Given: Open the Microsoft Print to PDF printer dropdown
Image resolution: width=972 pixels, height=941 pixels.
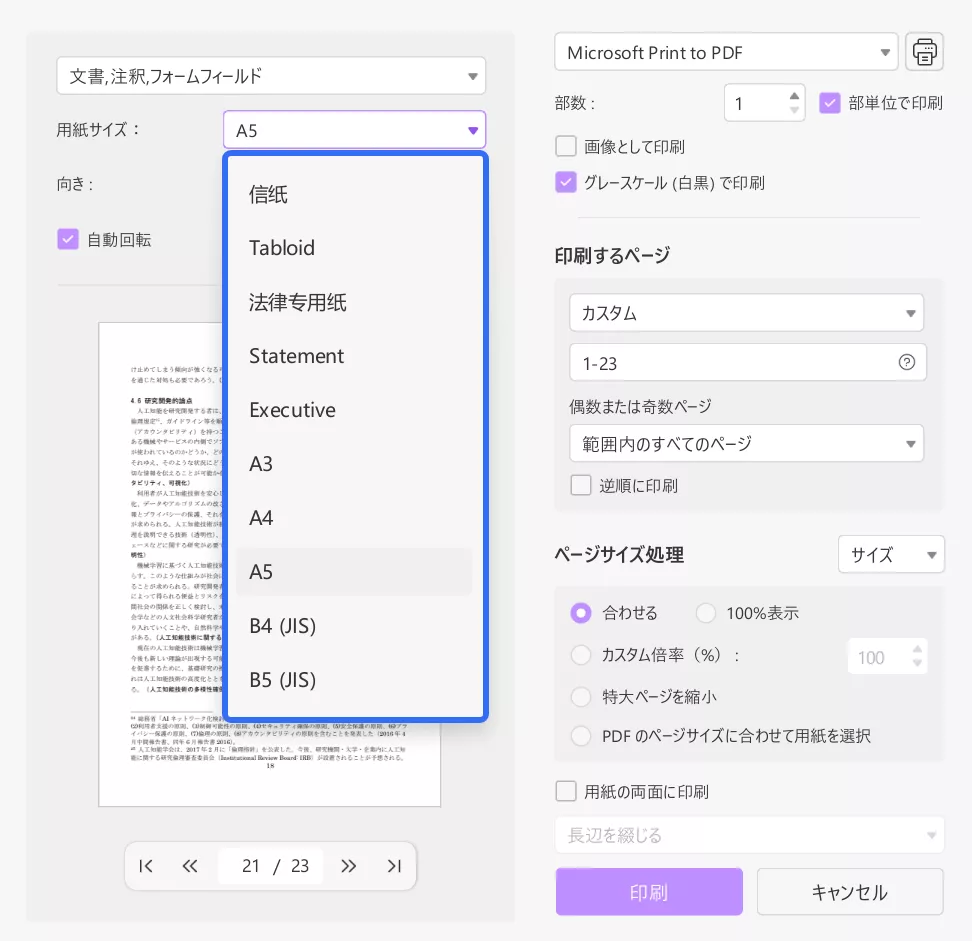Looking at the screenshot, I should tap(726, 52).
